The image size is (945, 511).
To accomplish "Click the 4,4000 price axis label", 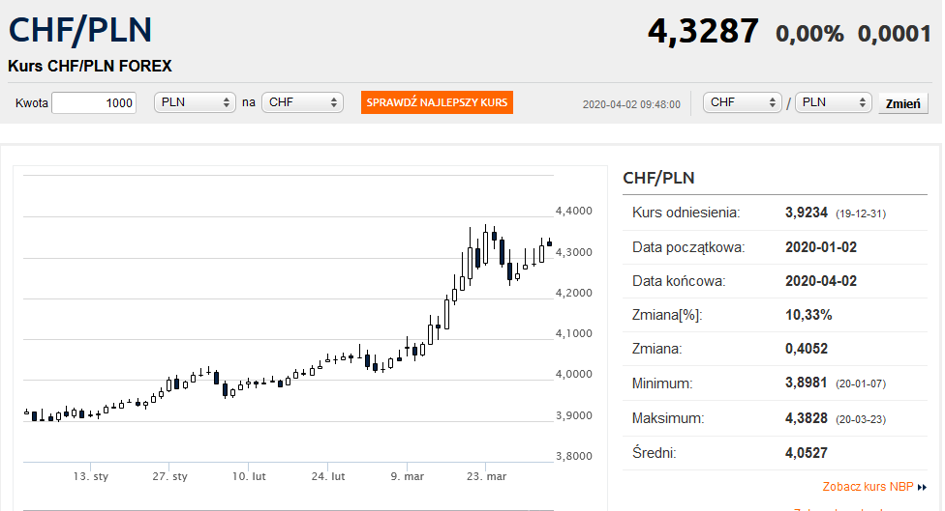I will (574, 211).
